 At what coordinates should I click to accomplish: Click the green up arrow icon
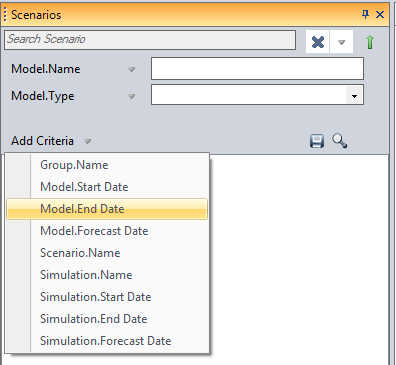(x=370, y=42)
